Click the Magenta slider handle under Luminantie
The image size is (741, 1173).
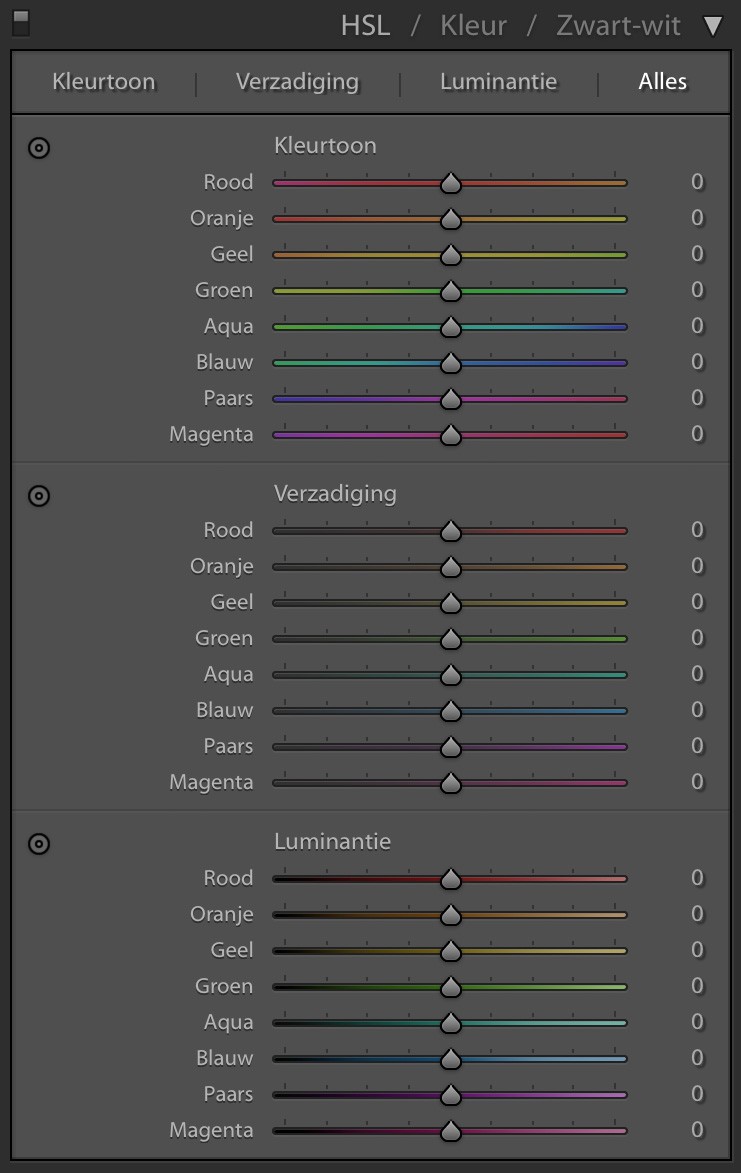pos(451,1130)
